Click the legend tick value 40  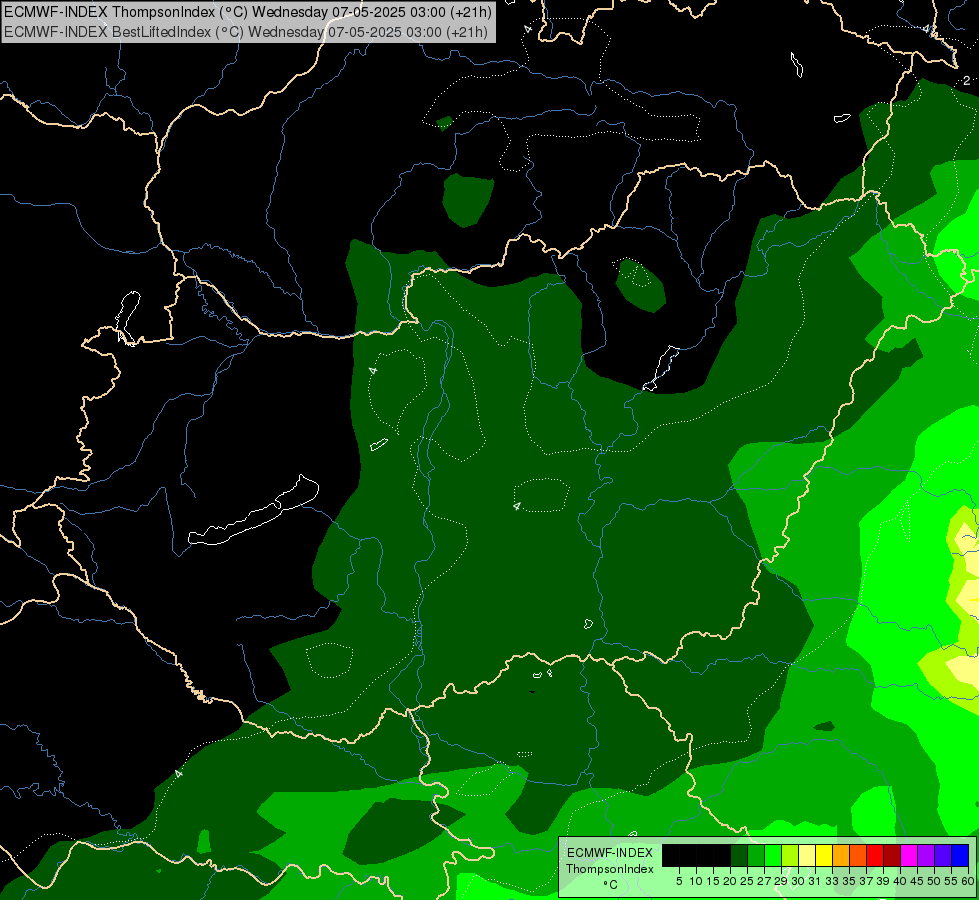(x=900, y=881)
